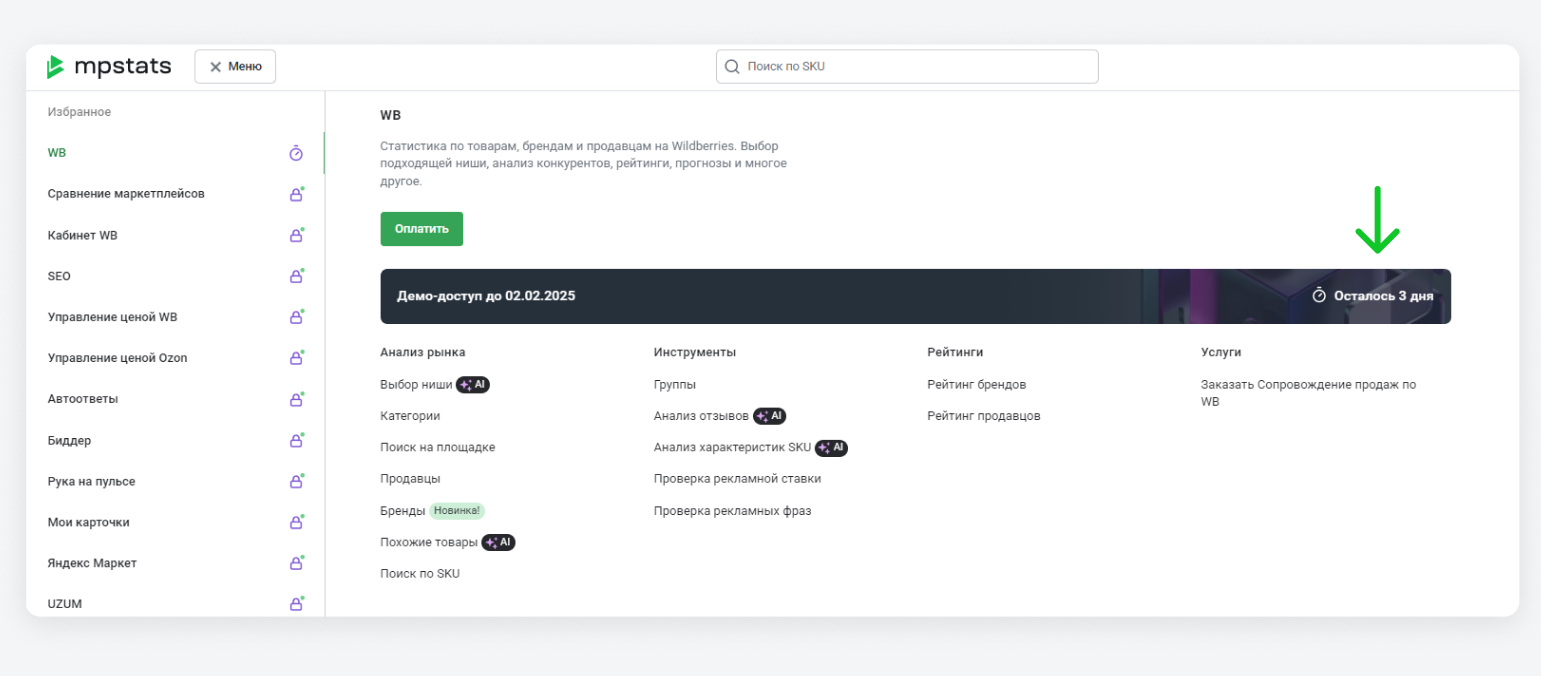
Task: Open the Похожие товары link
Action: click(429, 542)
